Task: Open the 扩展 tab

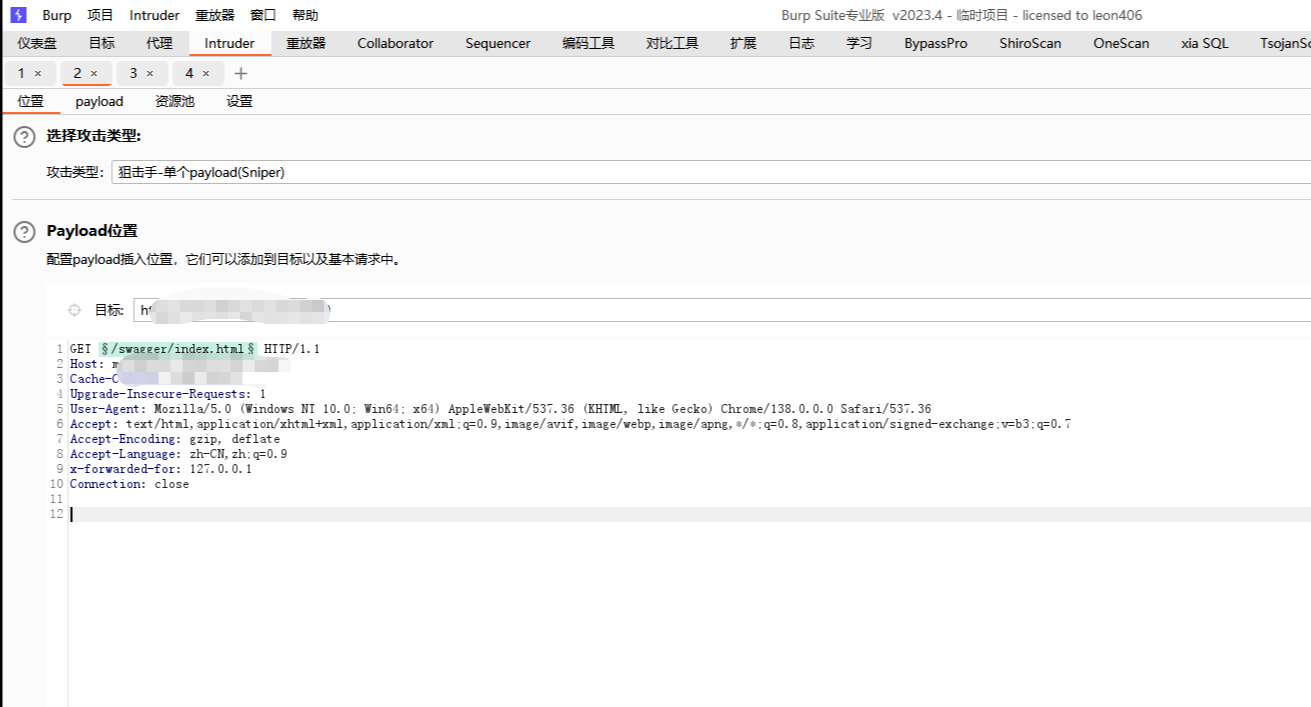Action: point(743,43)
